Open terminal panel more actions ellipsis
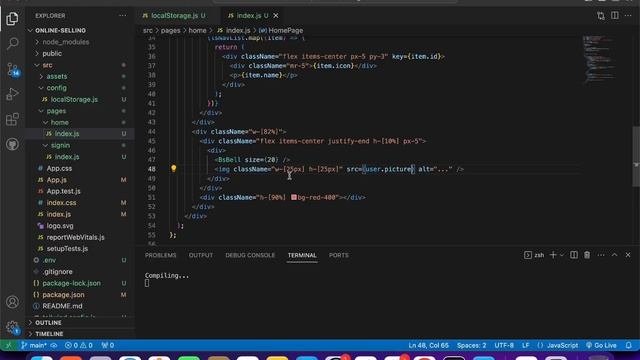Image resolution: width=640 pixels, height=360 pixels. (x=601, y=255)
